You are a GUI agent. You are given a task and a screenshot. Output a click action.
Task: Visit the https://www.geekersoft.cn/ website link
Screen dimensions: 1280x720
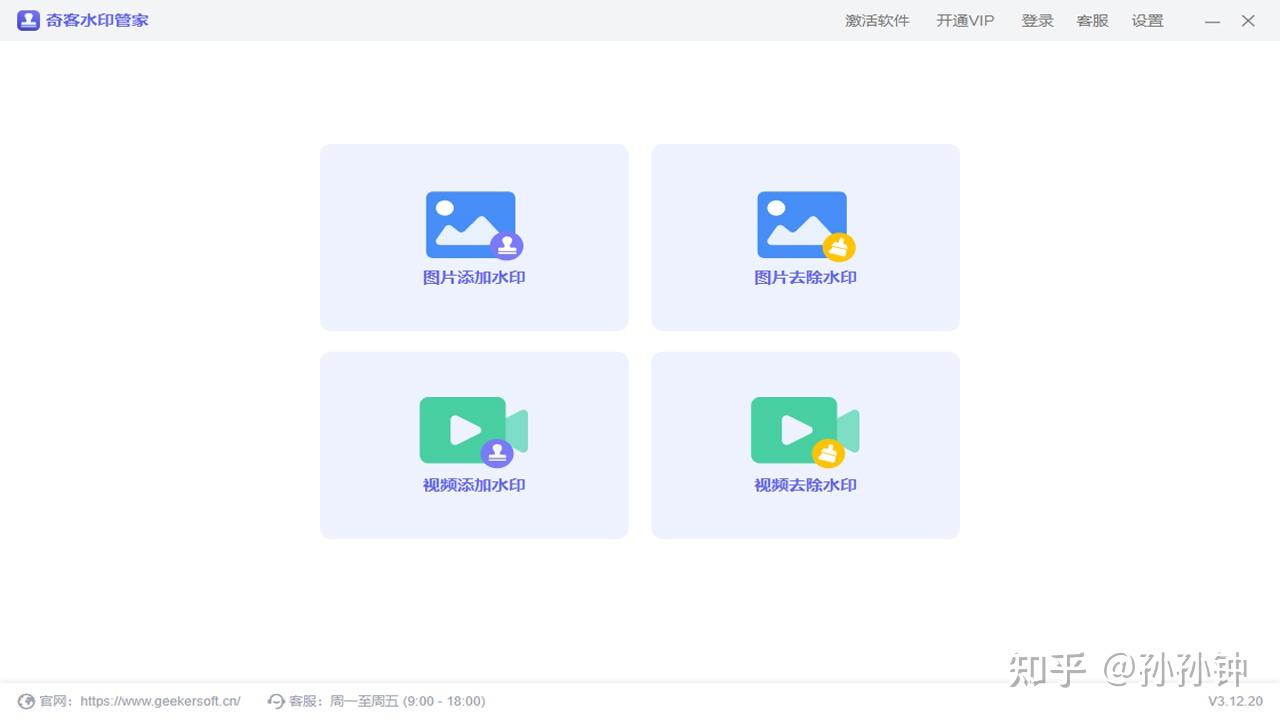pyautogui.click(x=160, y=701)
